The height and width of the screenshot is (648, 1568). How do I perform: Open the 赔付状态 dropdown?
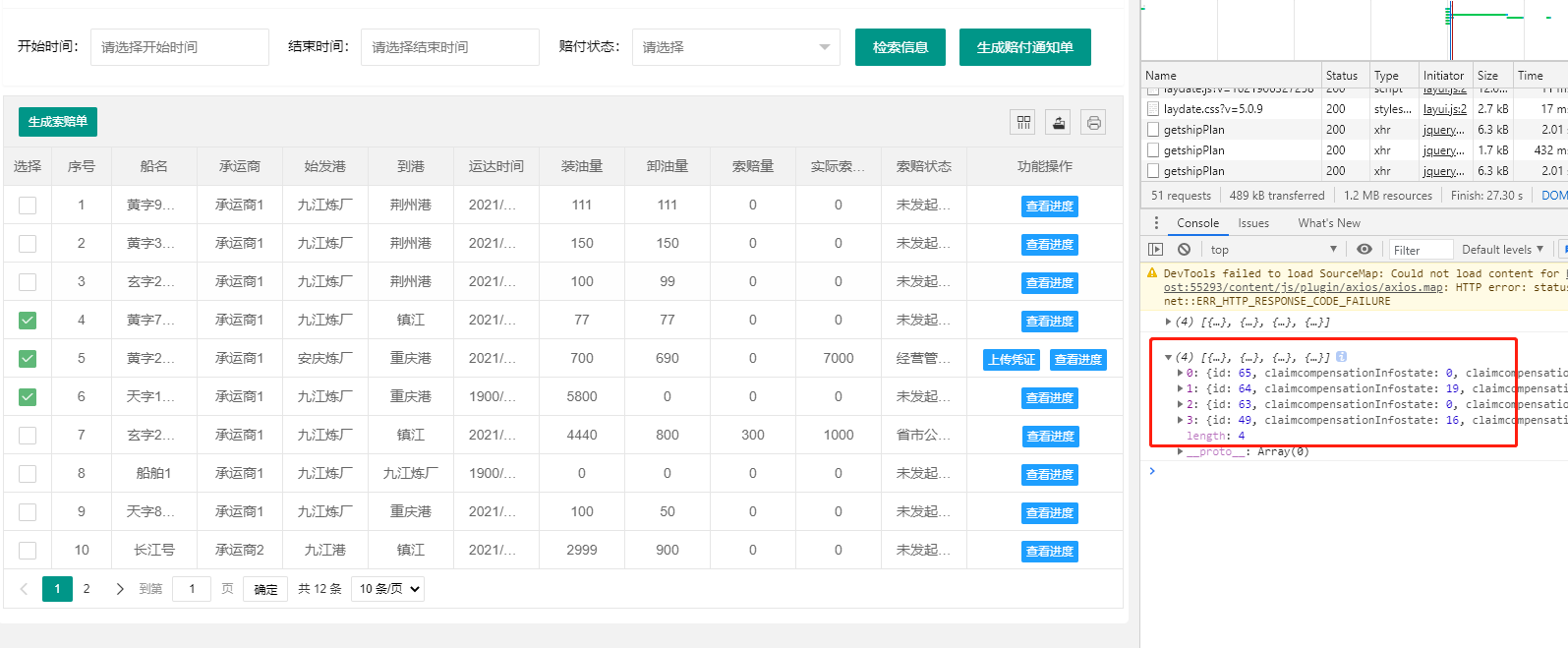(x=735, y=47)
